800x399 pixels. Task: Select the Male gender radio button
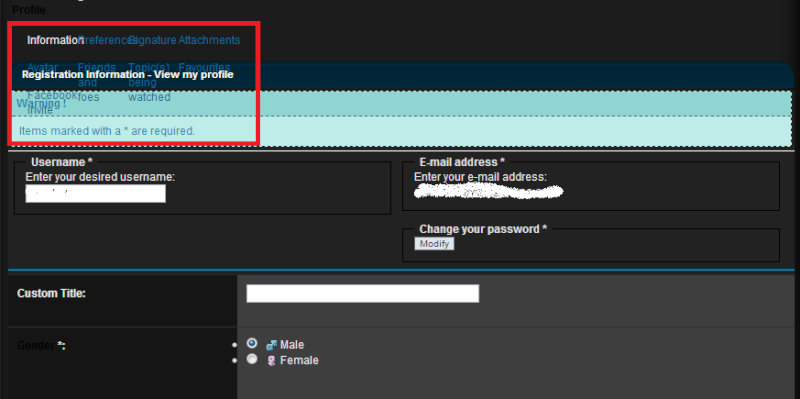[252, 343]
